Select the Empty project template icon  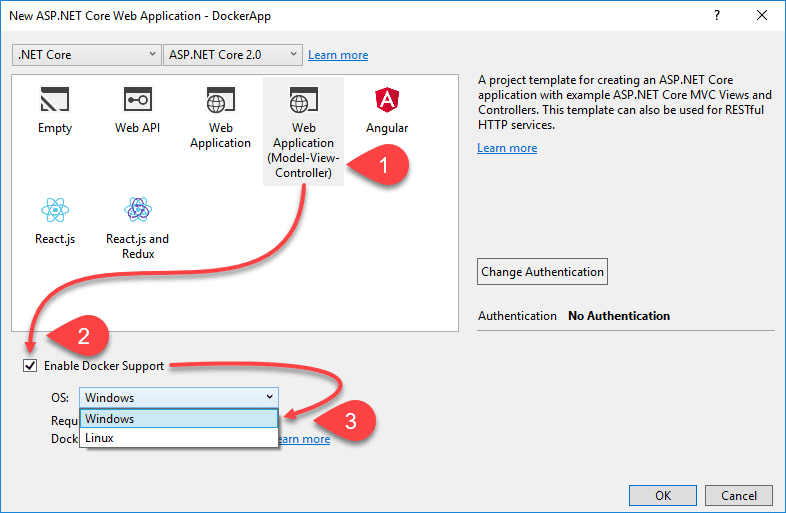pyautogui.click(x=55, y=99)
